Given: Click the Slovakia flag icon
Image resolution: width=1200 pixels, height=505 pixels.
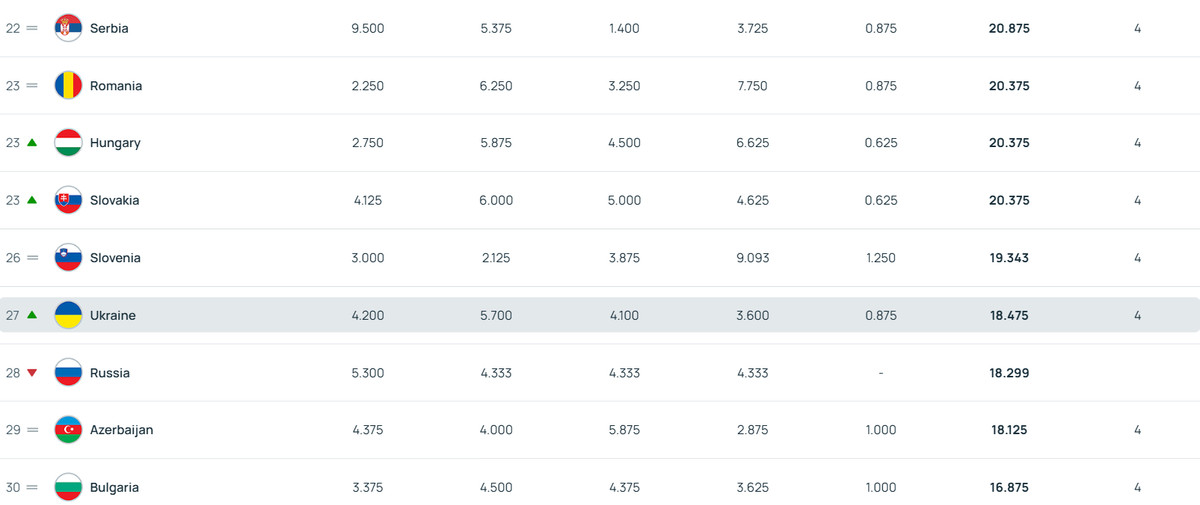Looking at the screenshot, I should click(68, 200).
